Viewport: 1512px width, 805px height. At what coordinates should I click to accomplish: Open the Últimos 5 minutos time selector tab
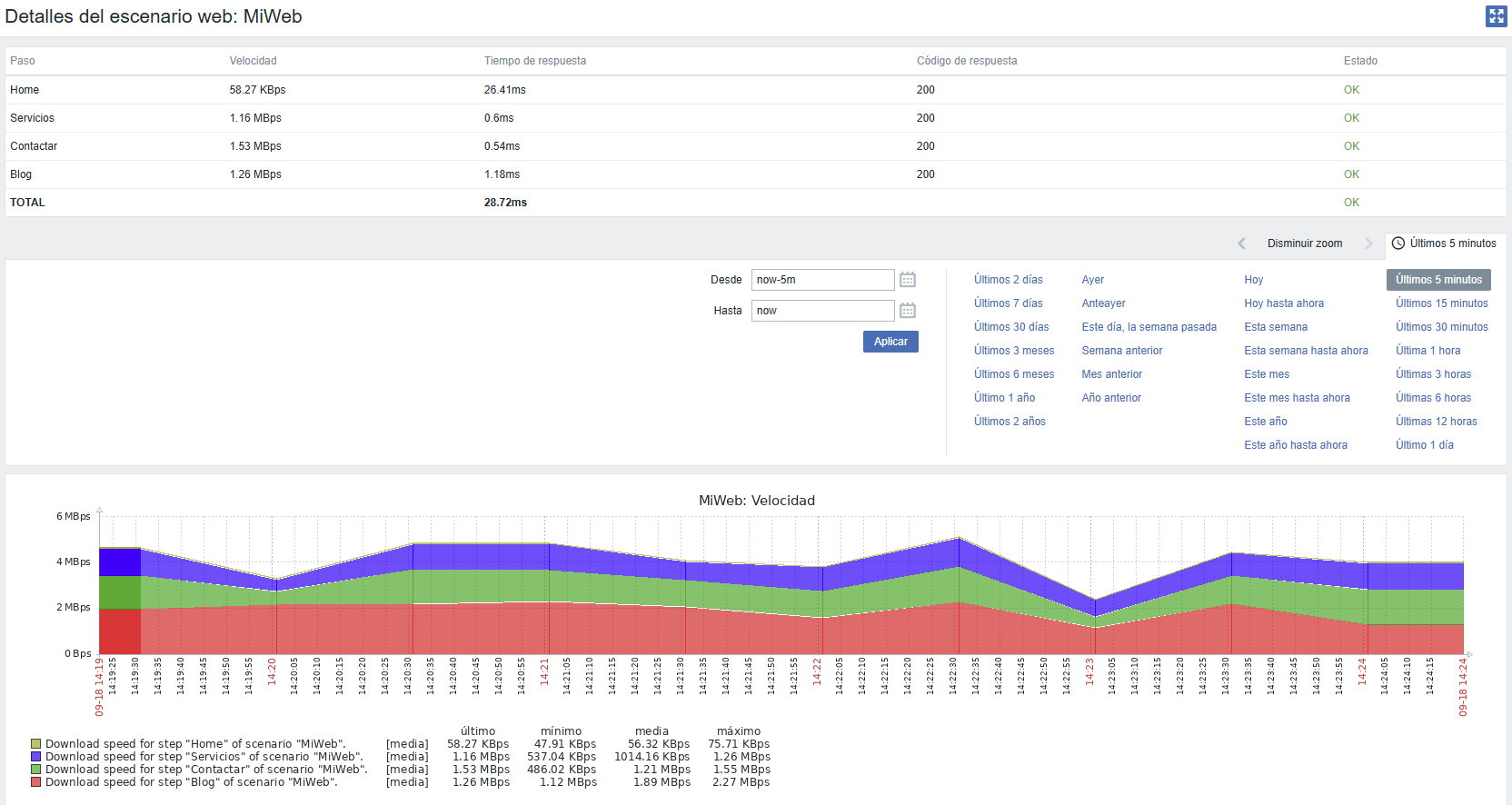coord(1452,243)
